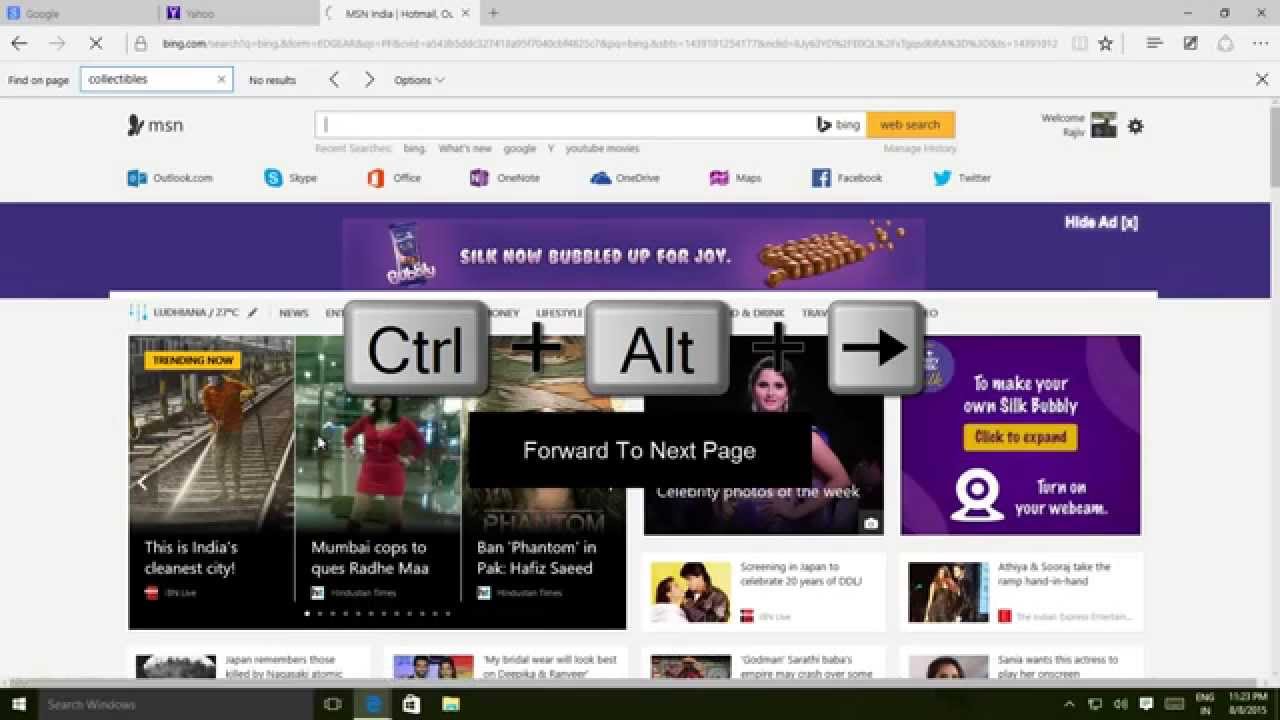
Task: Open the More actions menu
Action: [x=1260, y=43]
